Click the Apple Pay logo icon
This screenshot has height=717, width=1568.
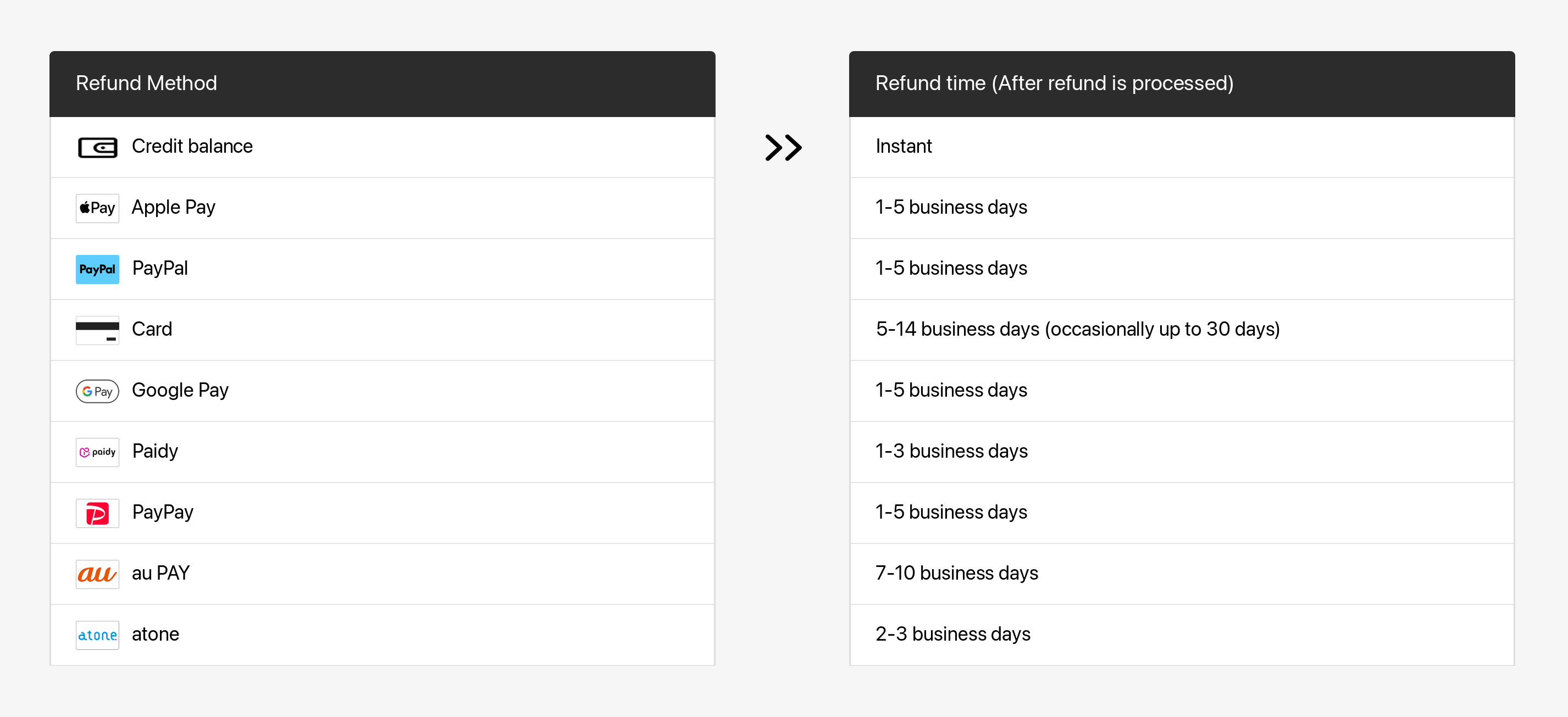(97, 208)
